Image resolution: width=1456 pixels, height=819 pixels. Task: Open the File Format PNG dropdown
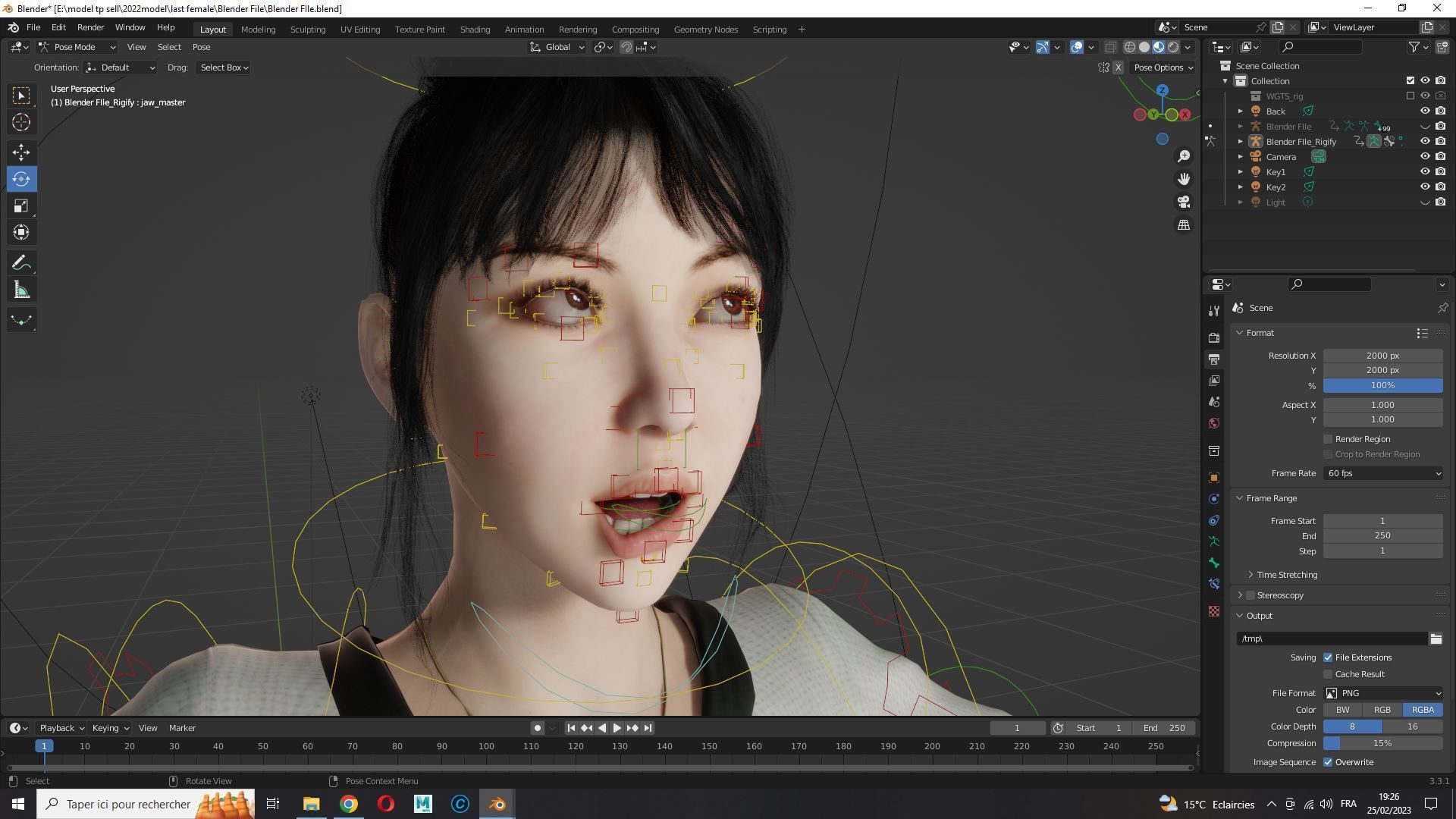[x=1382, y=693]
